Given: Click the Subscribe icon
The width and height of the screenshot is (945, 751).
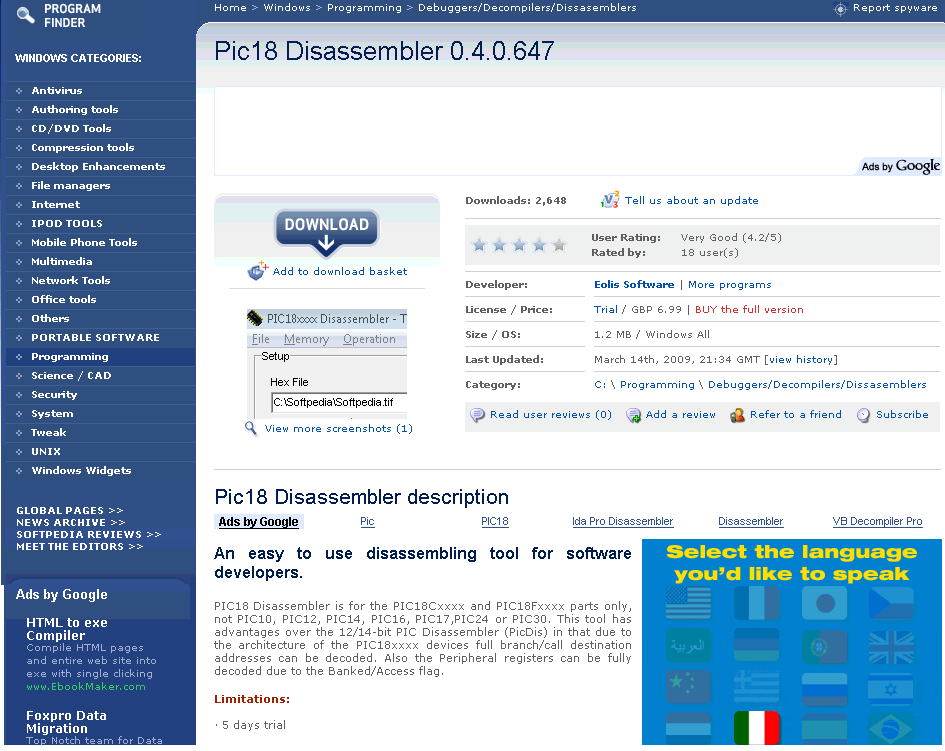Looking at the screenshot, I should 864,415.
